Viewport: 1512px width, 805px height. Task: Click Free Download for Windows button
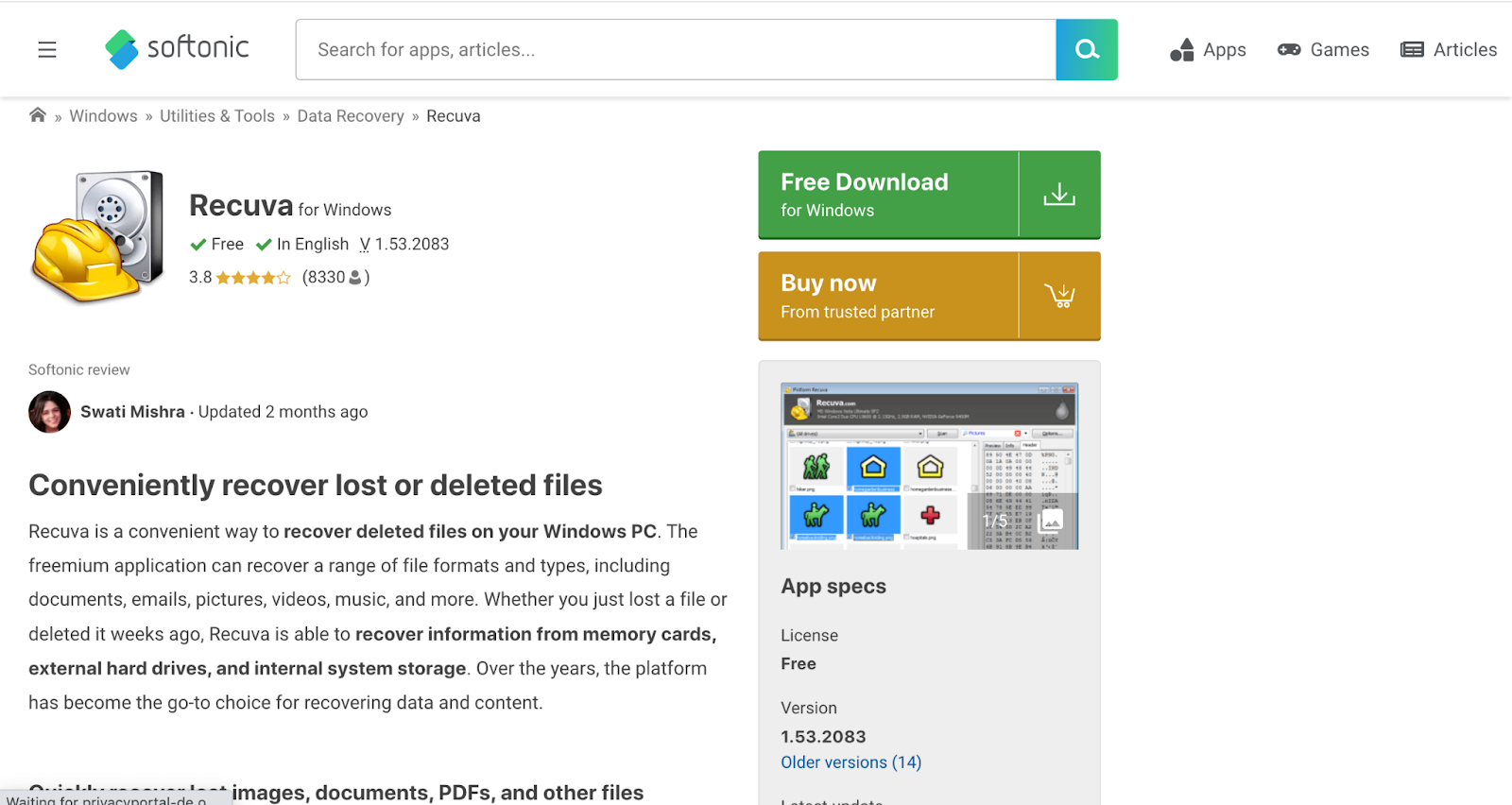[x=929, y=195]
